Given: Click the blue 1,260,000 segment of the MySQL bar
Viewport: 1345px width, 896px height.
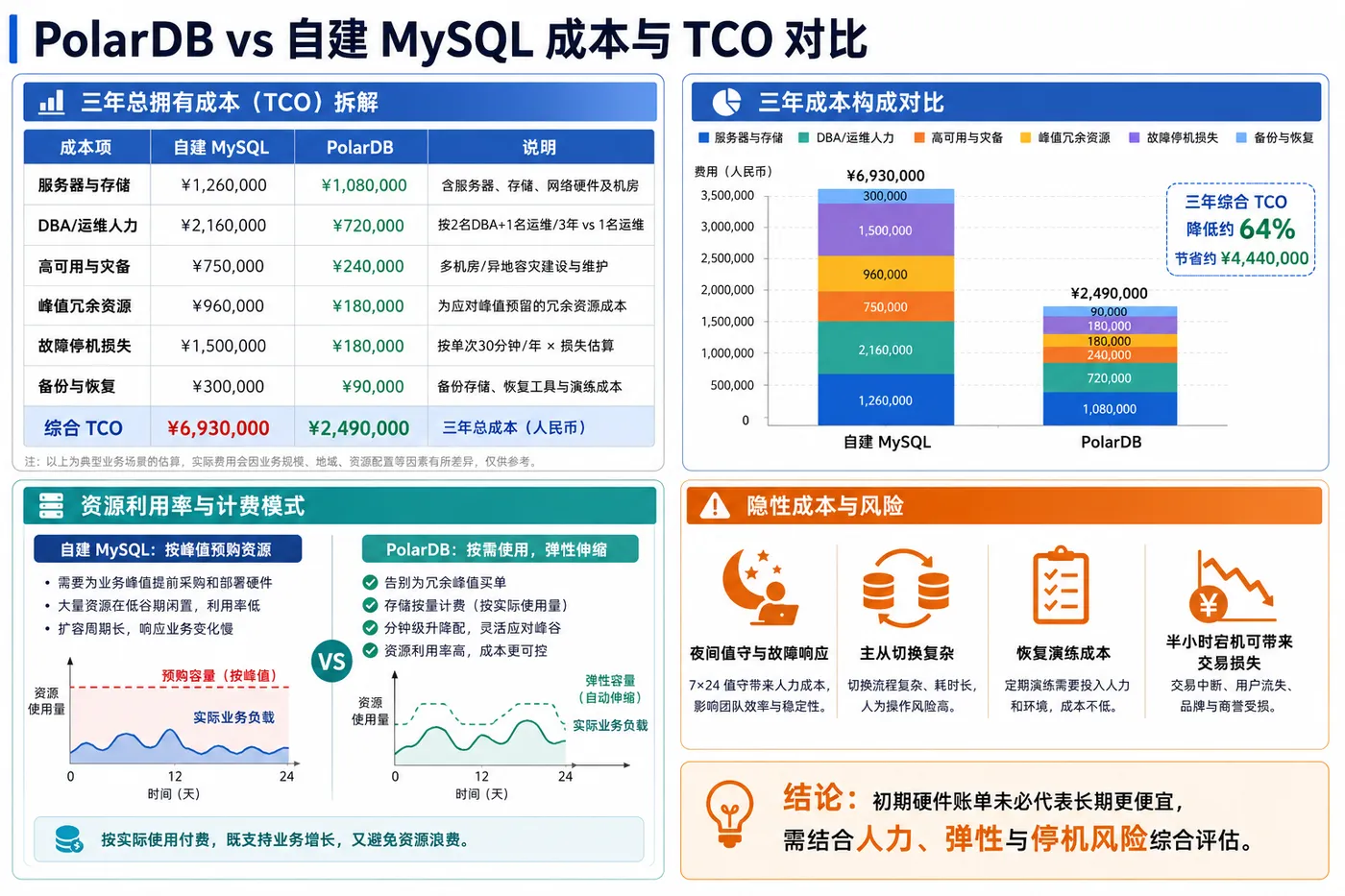Looking at the screenshot, I should point(886,400).
